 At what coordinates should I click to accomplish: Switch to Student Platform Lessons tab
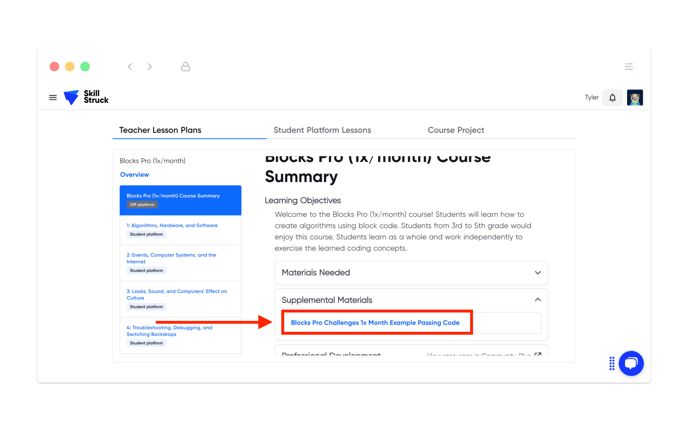(x=322, y=130)
